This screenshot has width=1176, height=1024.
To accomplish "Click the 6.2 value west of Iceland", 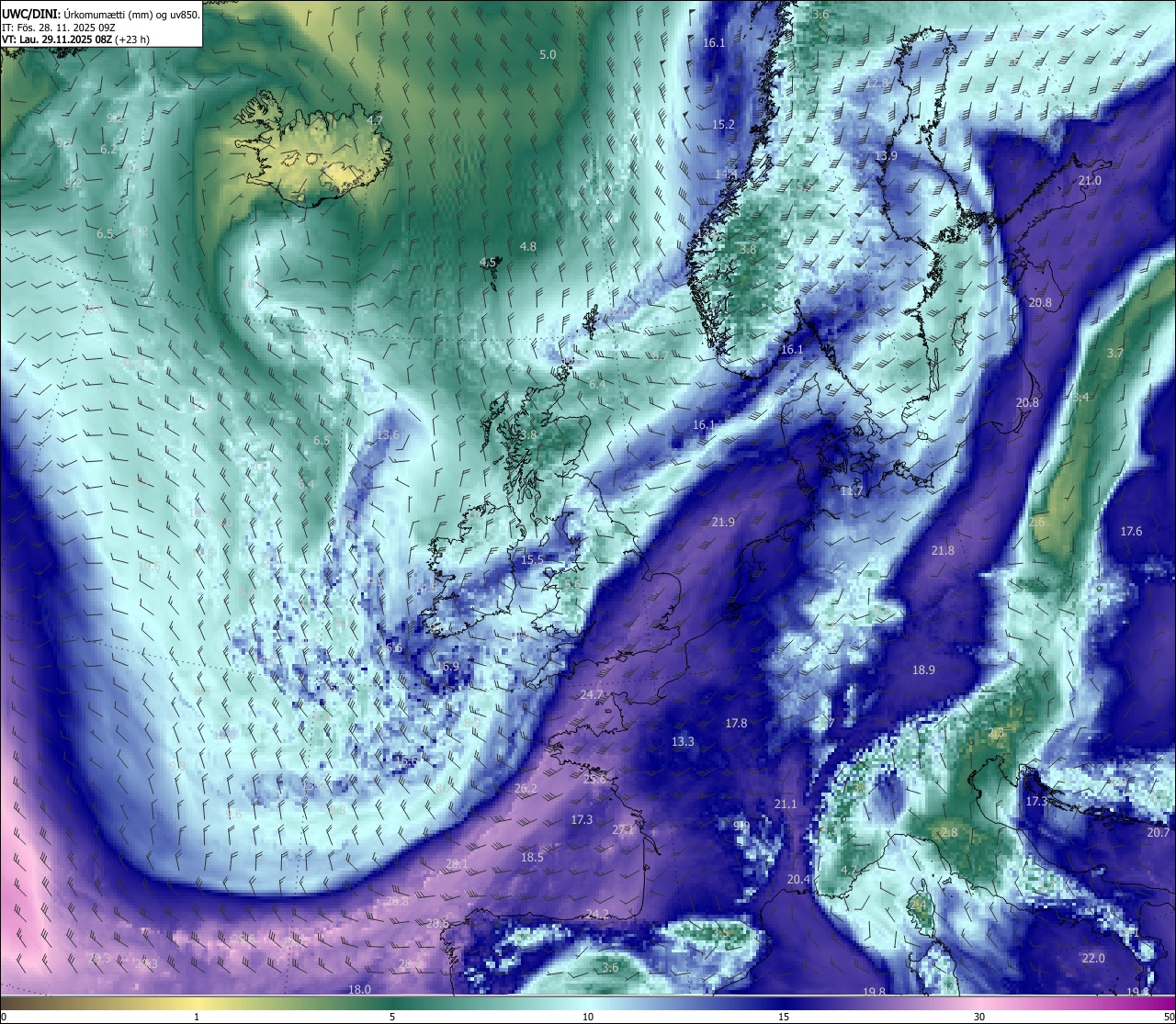I will [x=108, y=149].
